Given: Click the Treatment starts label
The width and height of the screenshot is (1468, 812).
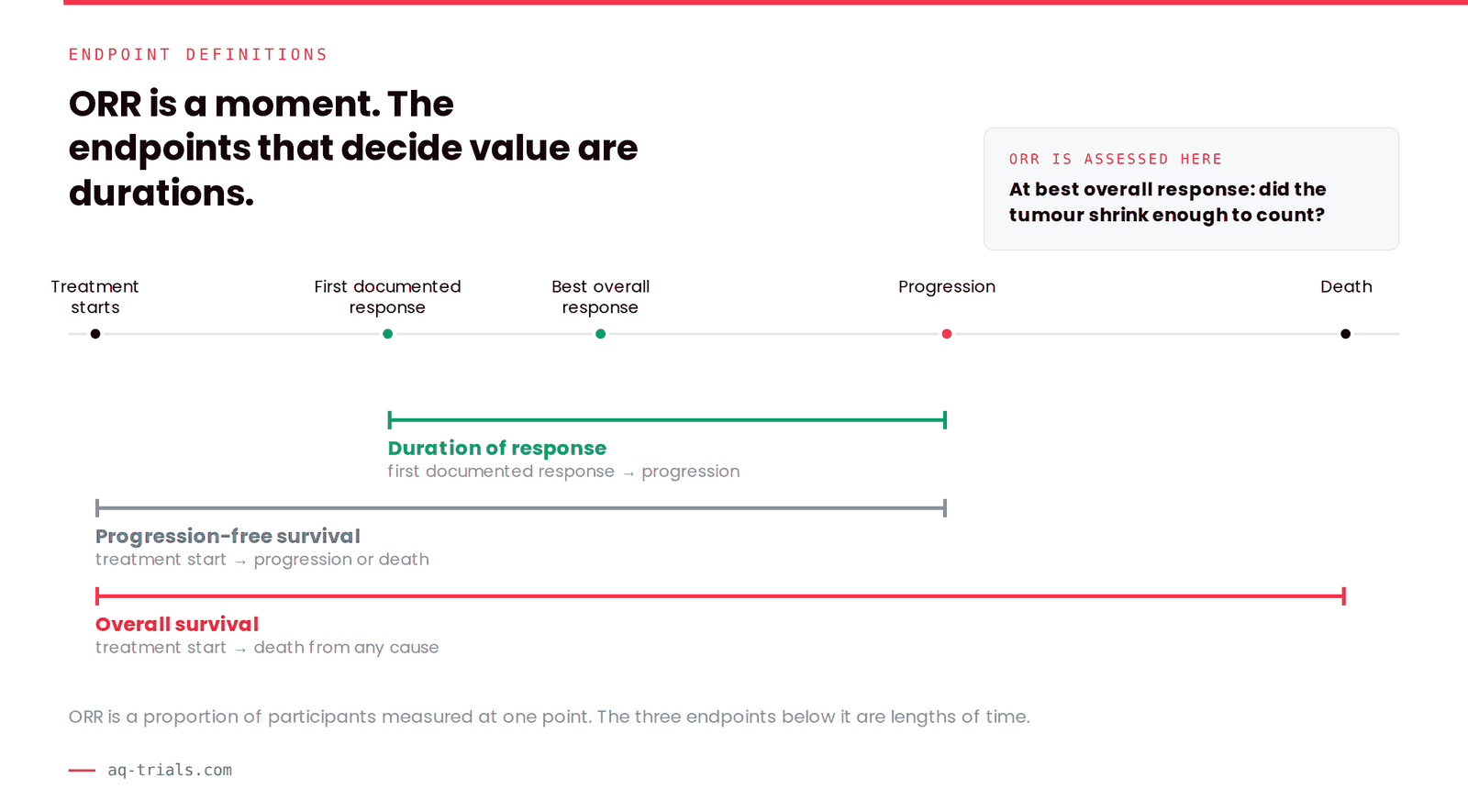Looking at the screenshot, I should pyautogui.click(x=95, y=297).
